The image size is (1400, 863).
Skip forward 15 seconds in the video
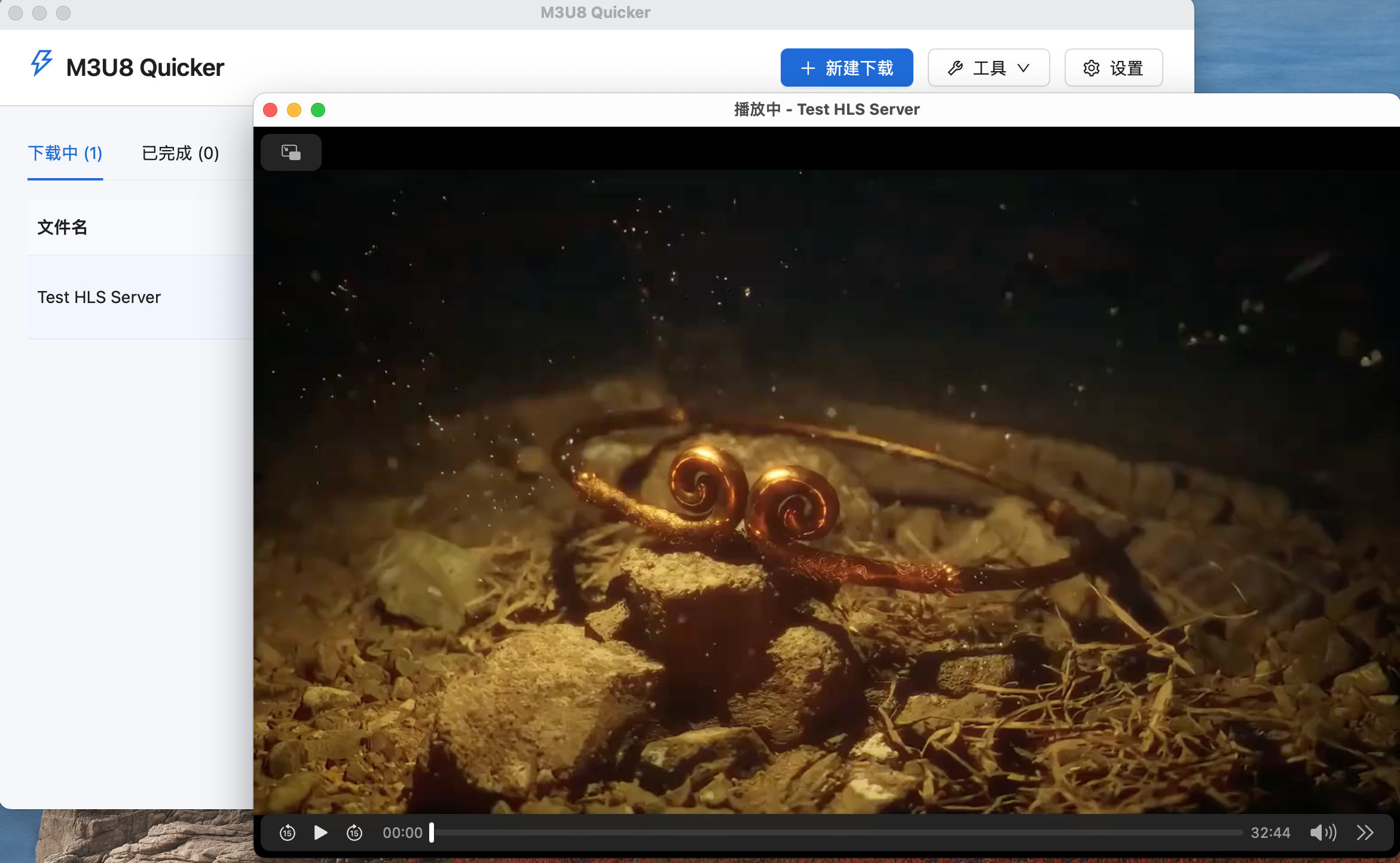tap(354, 833)
